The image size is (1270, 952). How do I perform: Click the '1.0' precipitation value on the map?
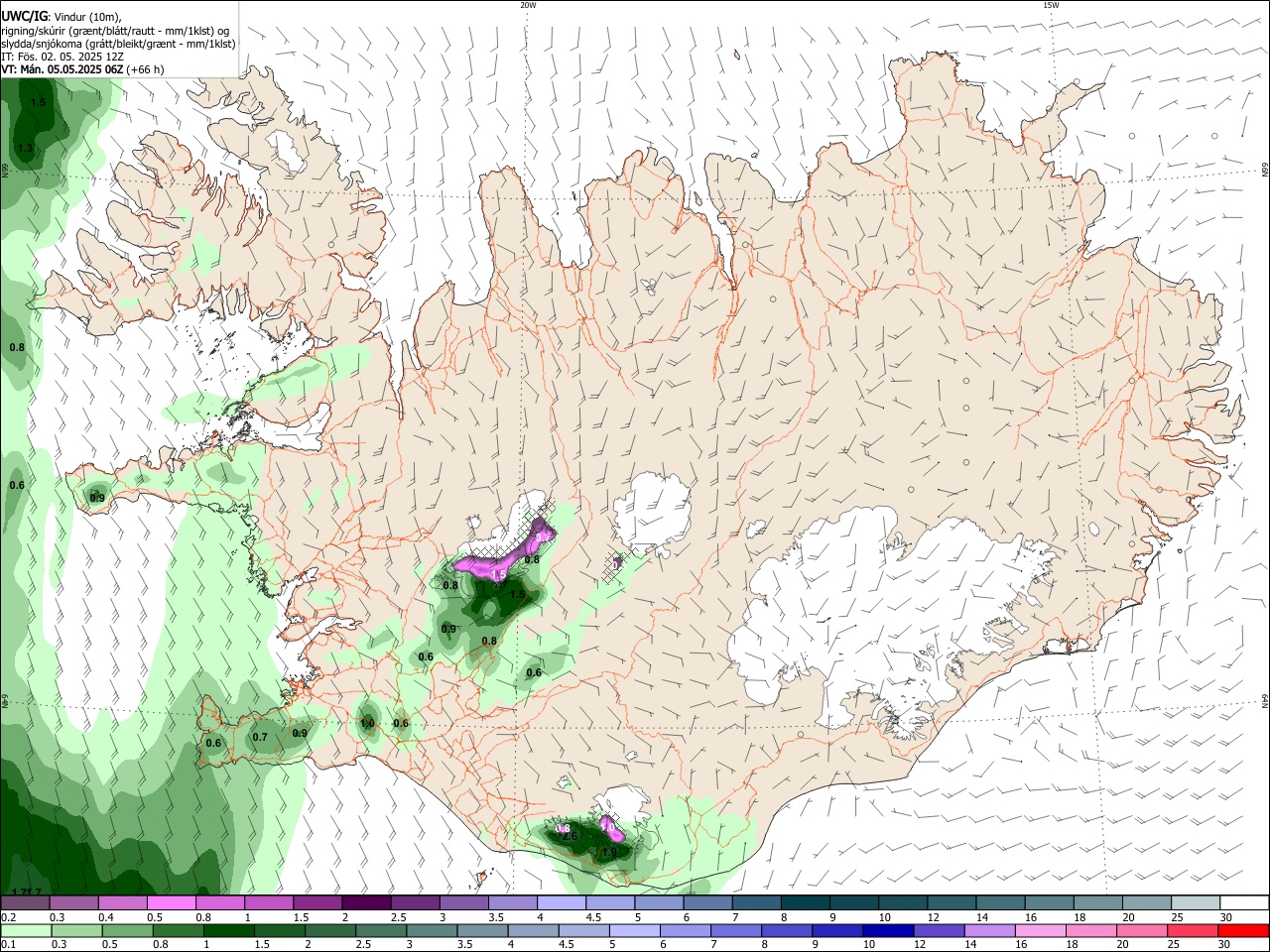pos(367,724)
